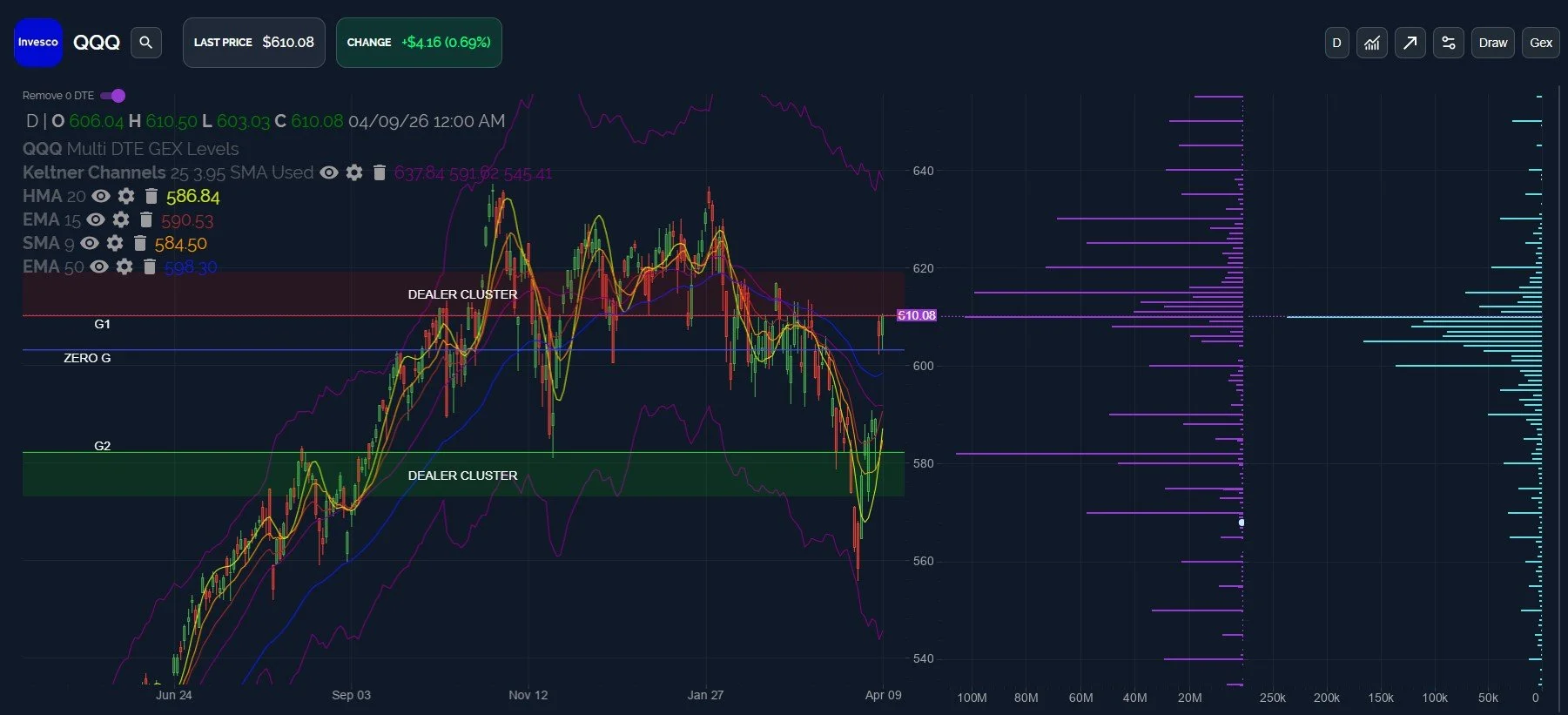Click the lower green DEALER CLUSTER label
The width and height of the screenshot is (1568, 715).
(462, 476)
